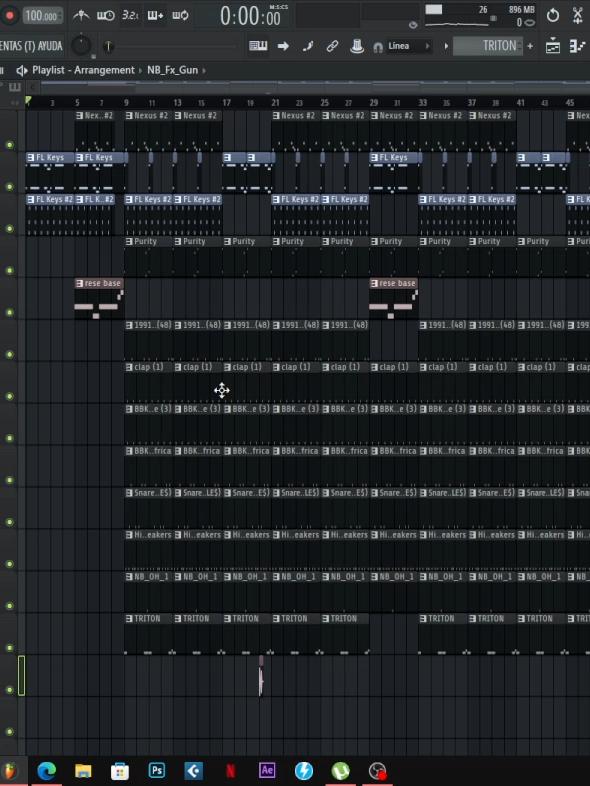Mute the track holding 1991..(48) clips
The height and width of the screenshot is (786, 590).
point(9,354)
